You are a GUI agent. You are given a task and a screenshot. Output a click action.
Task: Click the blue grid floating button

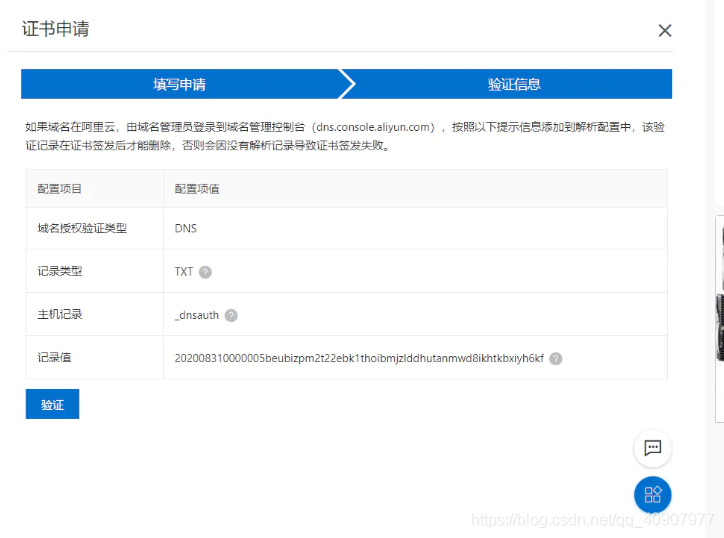(x=652, y=494)
